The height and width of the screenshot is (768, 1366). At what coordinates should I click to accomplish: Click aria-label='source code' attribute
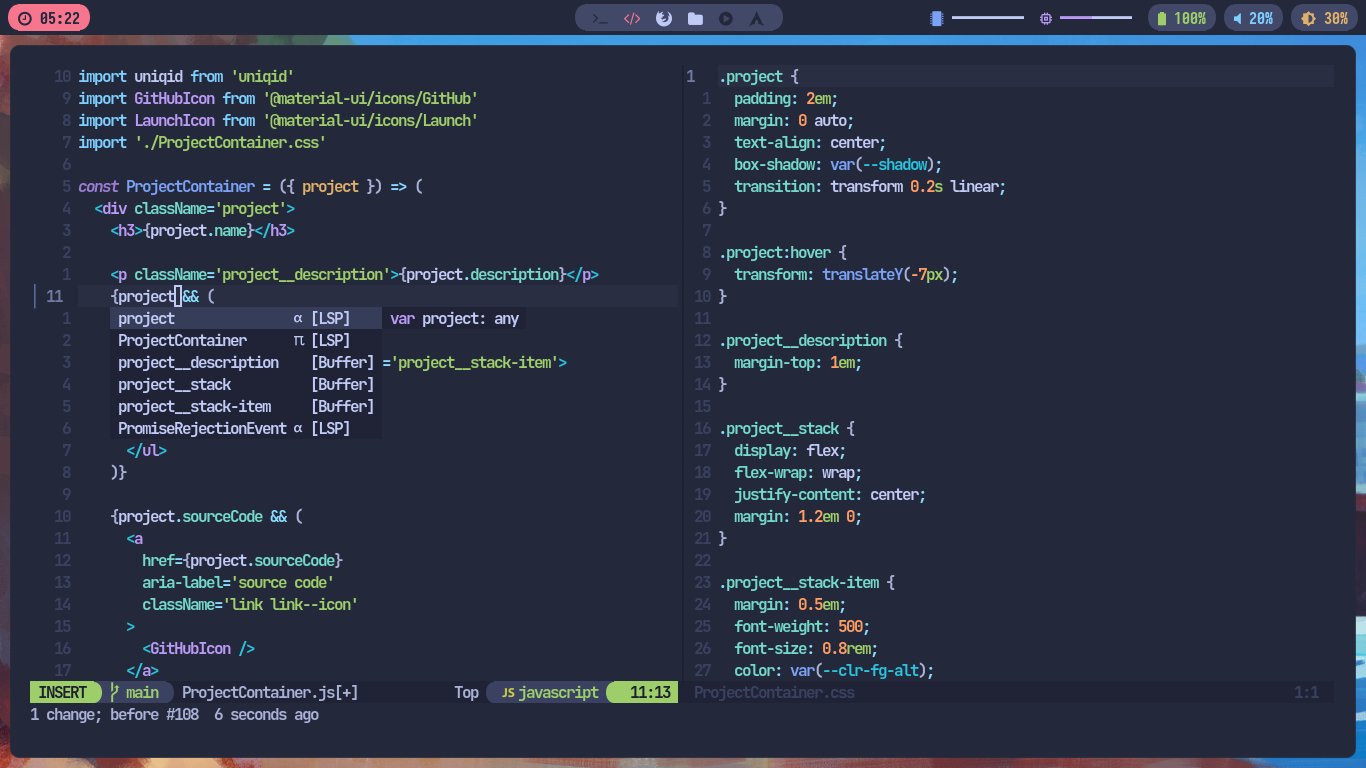(238, 582)
